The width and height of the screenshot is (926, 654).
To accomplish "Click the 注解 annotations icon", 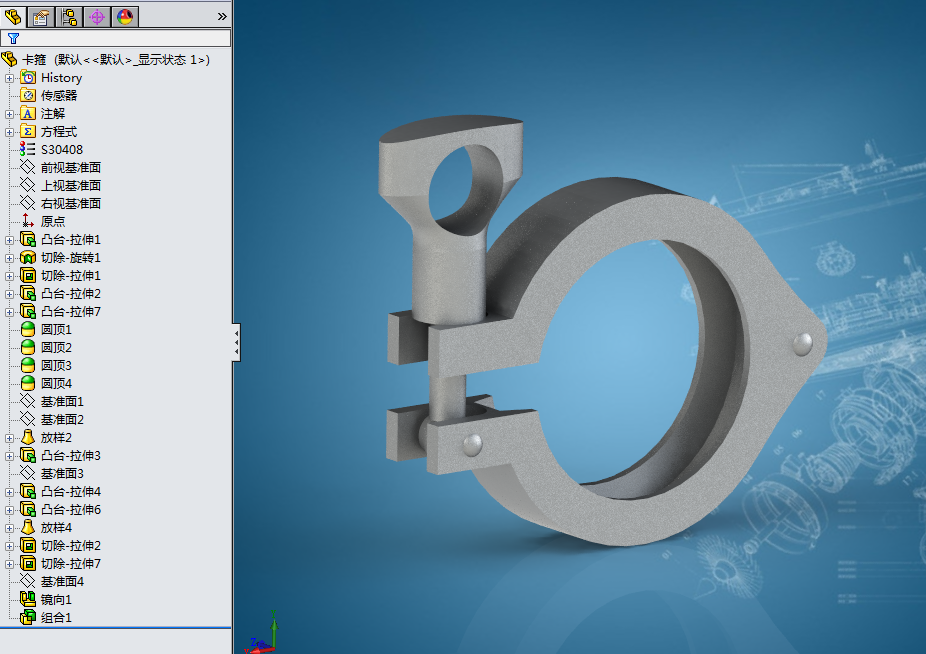I will coord(28,113).
